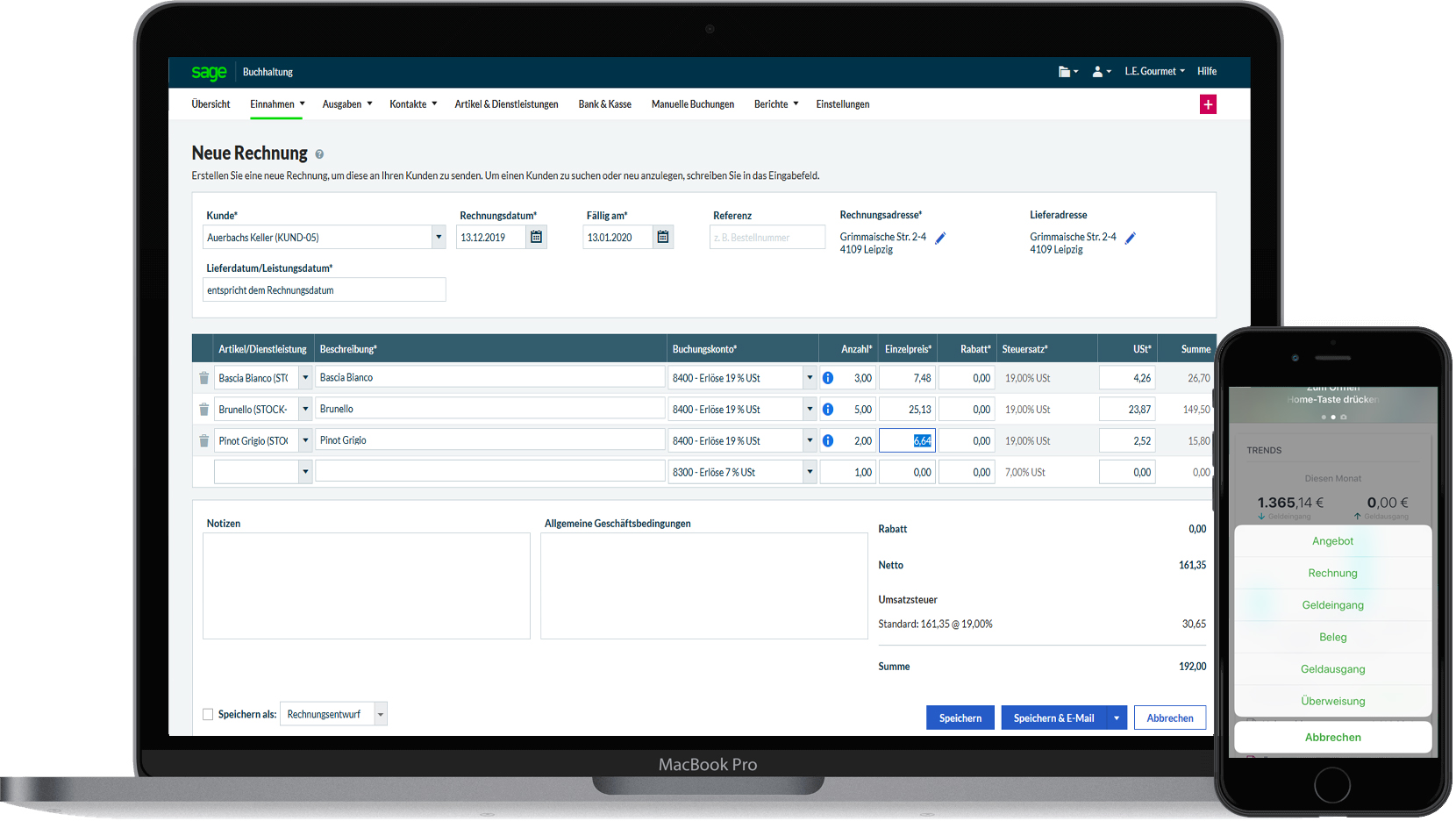Viewport: 1456px width, 821px height.
Task: Open Einstellungen
Action: [843, 104]
